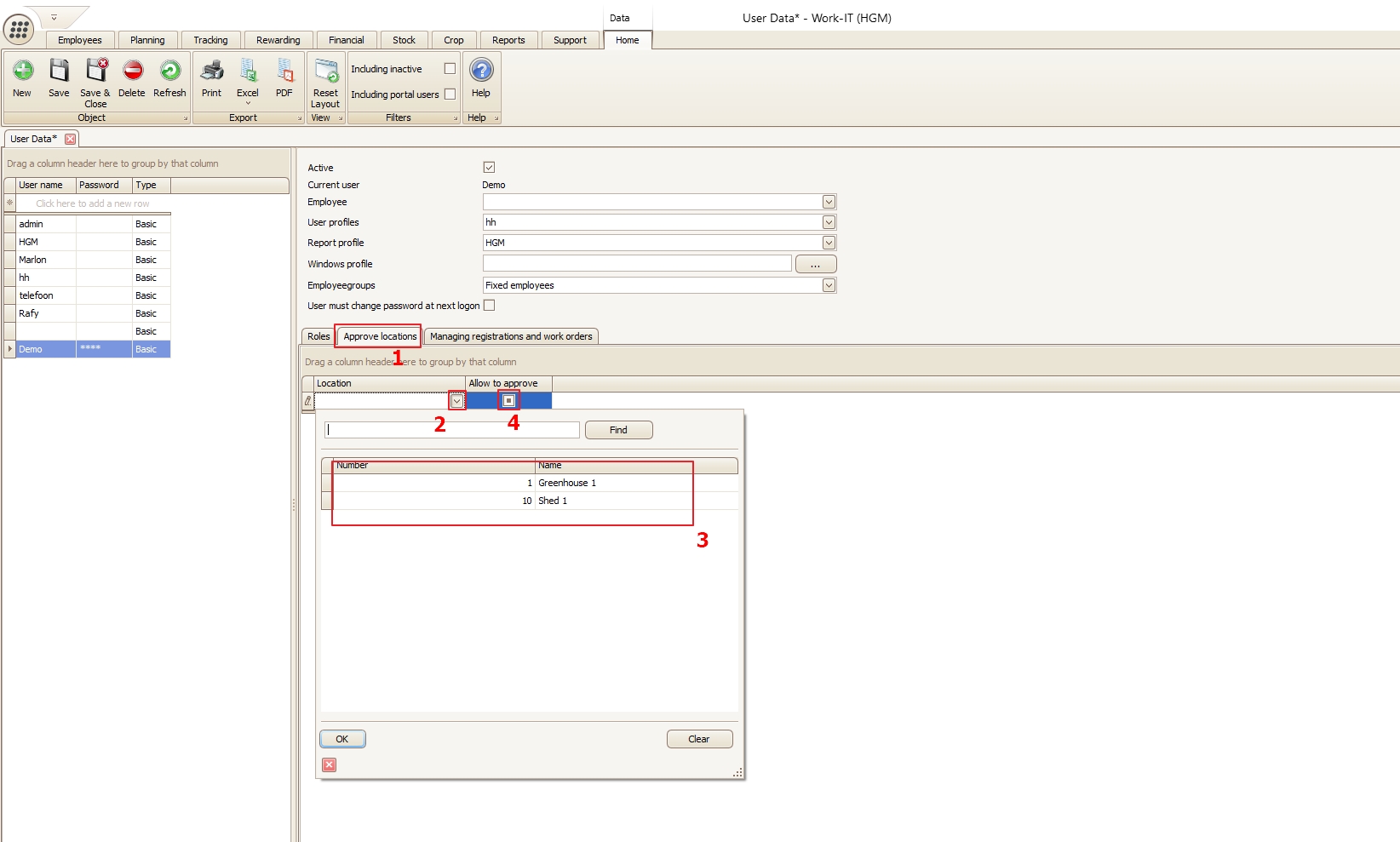Click the red close icon in location popup

click(x=330, y=765)
